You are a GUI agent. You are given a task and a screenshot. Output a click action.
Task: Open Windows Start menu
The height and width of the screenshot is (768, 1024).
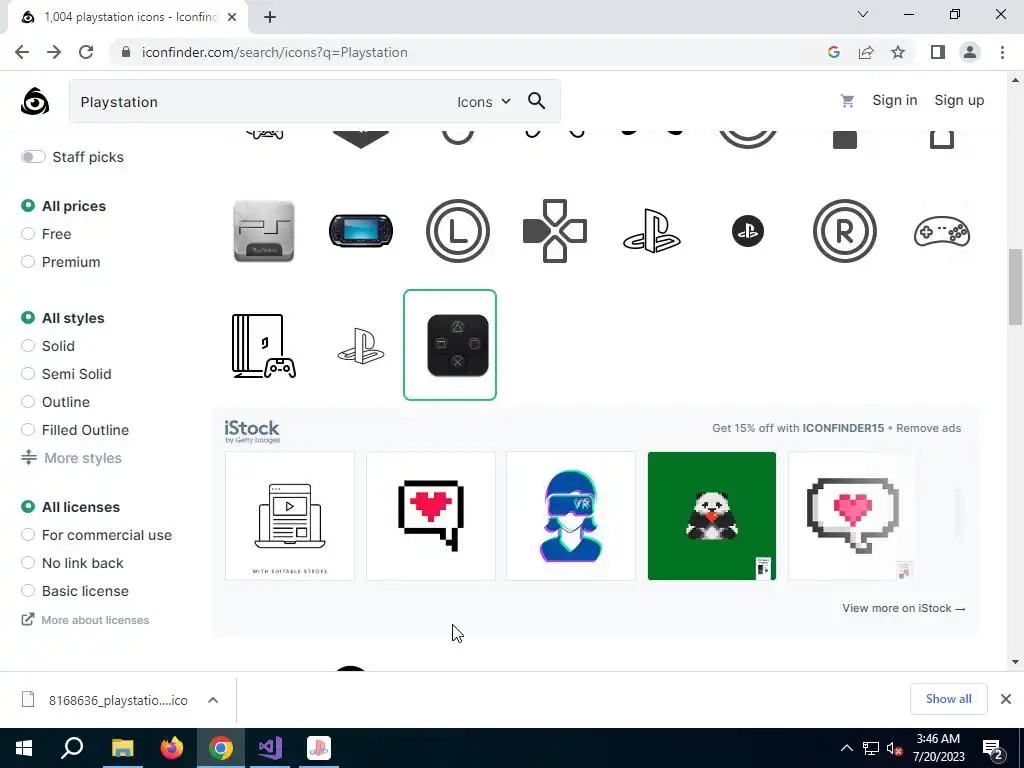point(24,748)
